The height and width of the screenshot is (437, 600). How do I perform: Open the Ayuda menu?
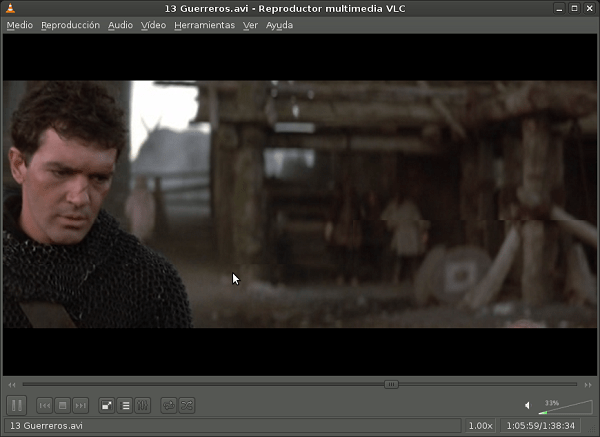point(279,25)
